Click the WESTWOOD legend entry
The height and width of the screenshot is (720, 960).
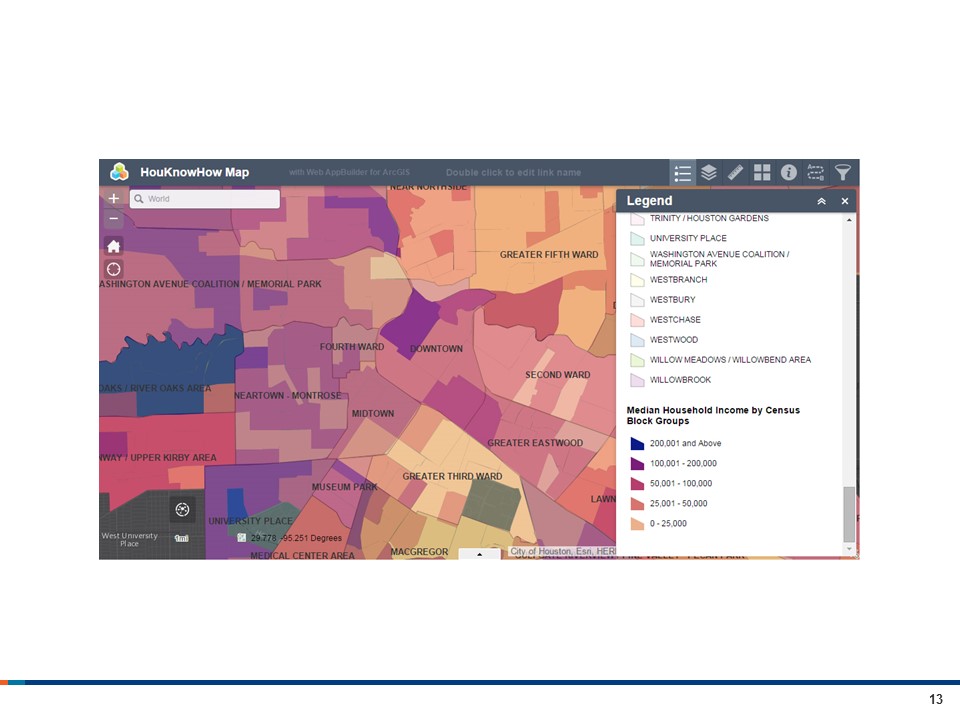pos(673,340)
